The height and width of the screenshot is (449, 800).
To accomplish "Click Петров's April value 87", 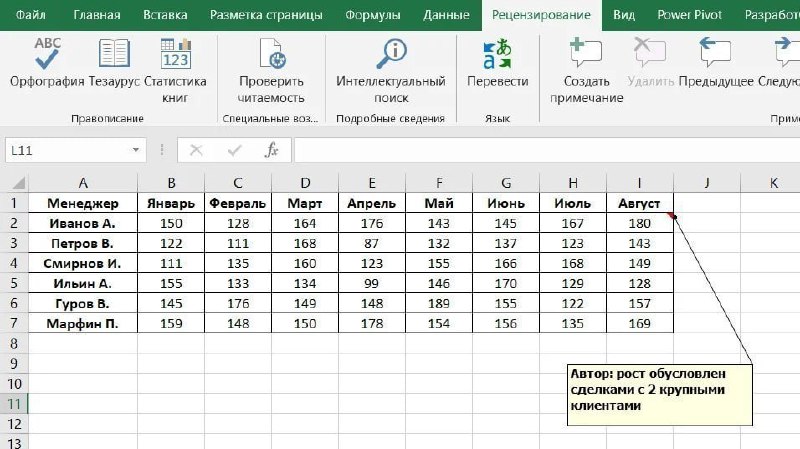I will click(372, 243).
